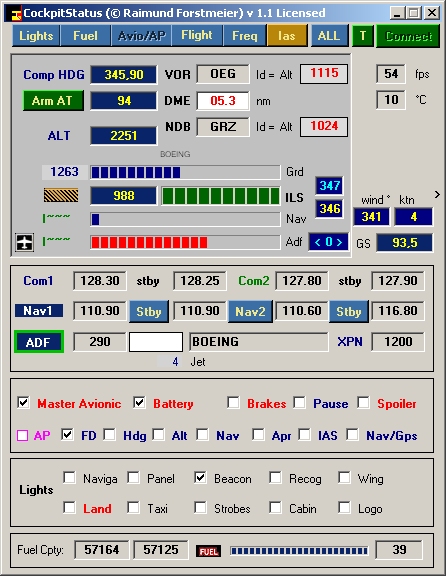Enable the AP autopilot checkbox
Screen dimensions: 446x576
pyautogui.click(x=22, y=436)
